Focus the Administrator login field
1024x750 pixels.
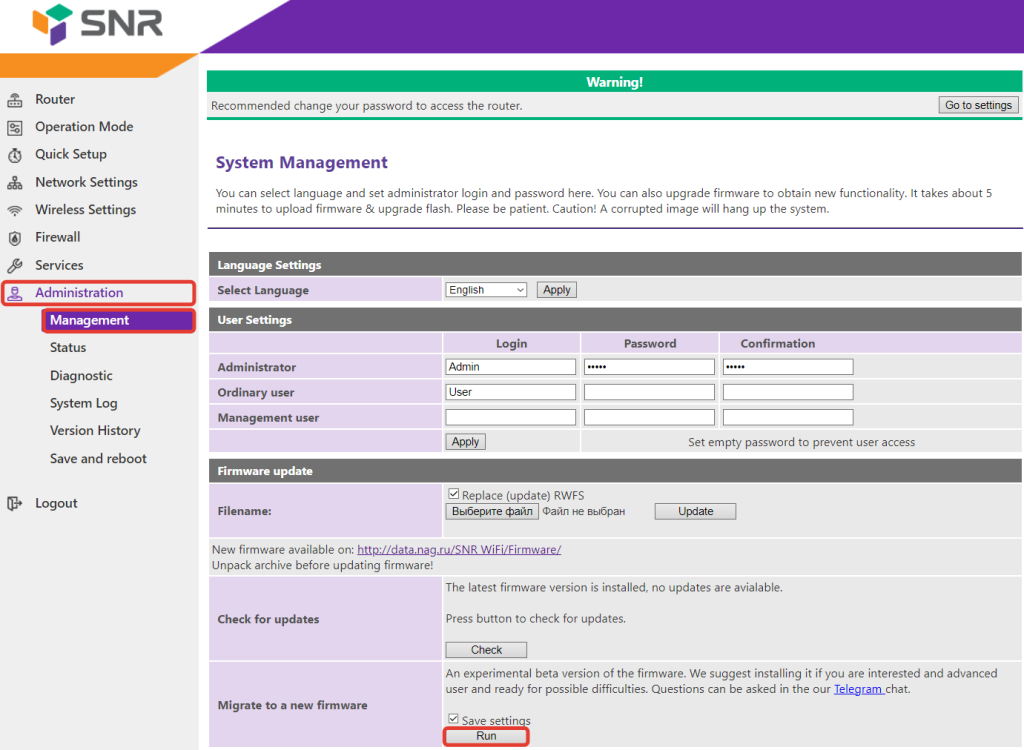click(511, 367)
